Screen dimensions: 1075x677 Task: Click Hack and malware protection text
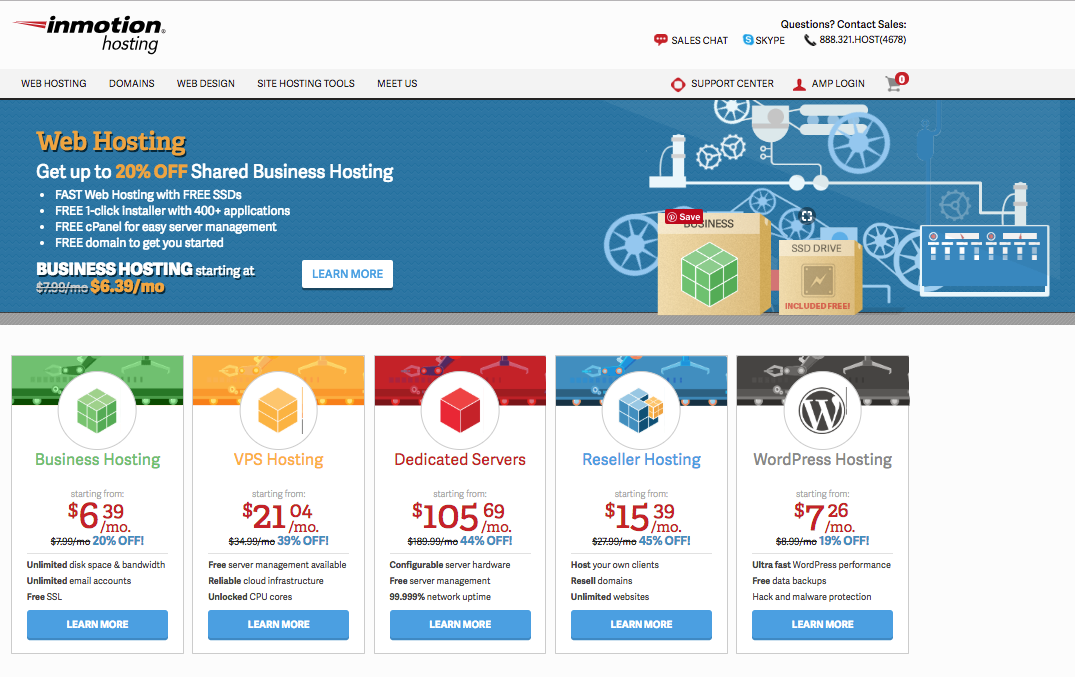click(x=812, y=597)
